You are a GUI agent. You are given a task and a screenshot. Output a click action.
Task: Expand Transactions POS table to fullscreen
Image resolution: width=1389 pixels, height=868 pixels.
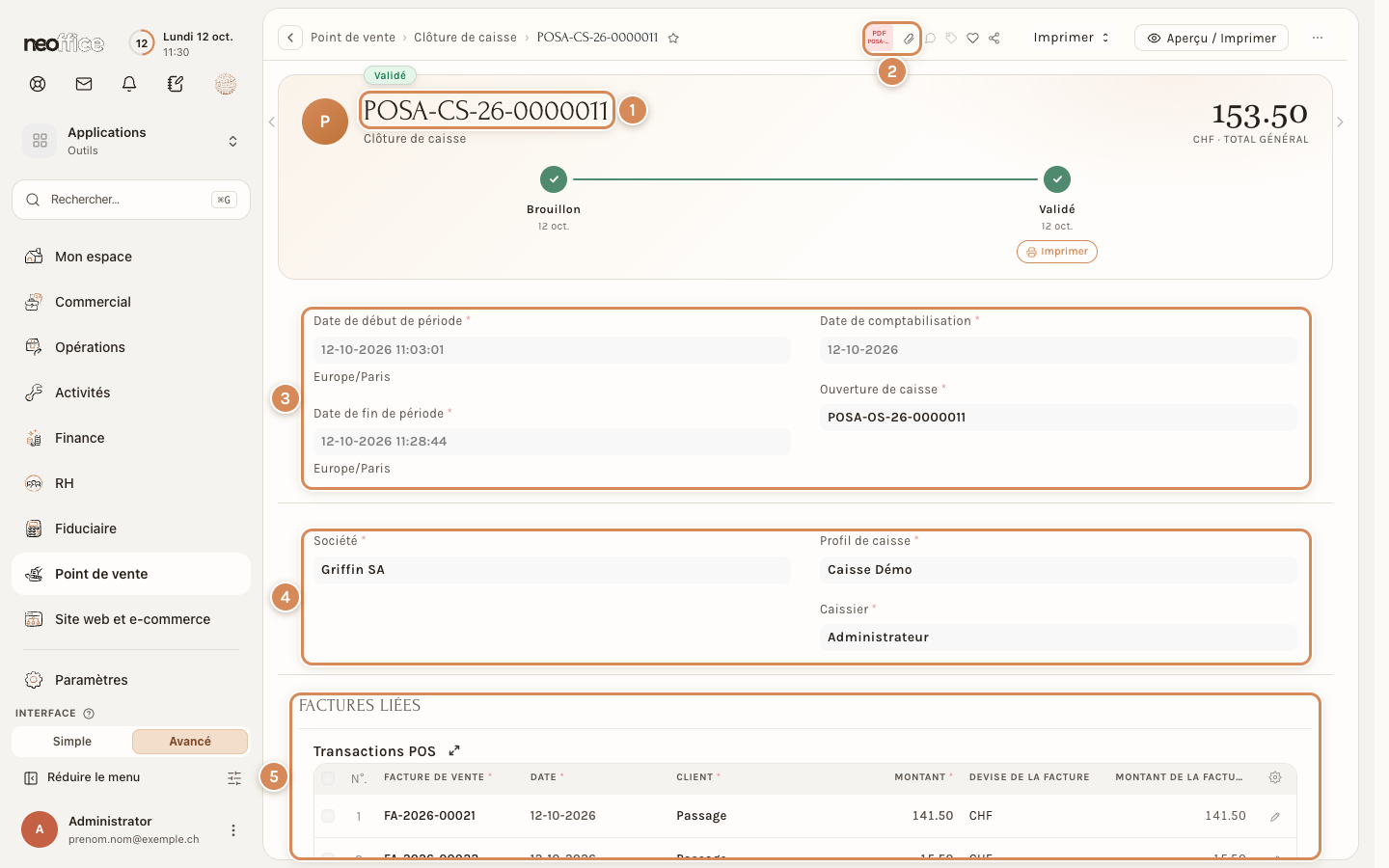pyautogui.click(x=454, y=750)
